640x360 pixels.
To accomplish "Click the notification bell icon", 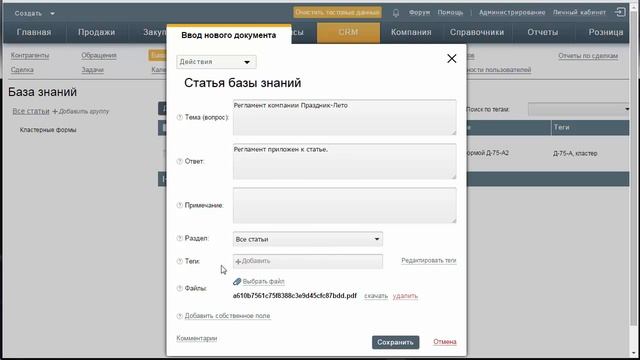I will (x=396, y=13).
